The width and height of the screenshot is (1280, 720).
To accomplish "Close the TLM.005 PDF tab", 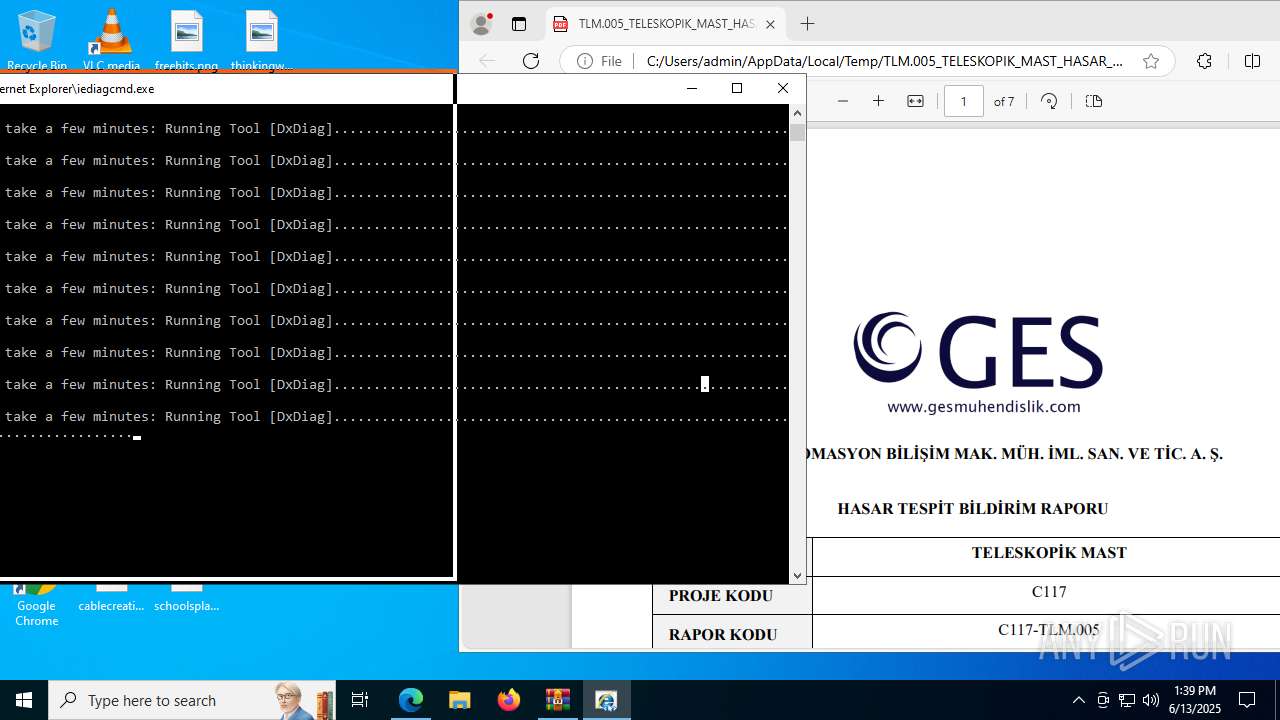I will [x=770, y=24].
